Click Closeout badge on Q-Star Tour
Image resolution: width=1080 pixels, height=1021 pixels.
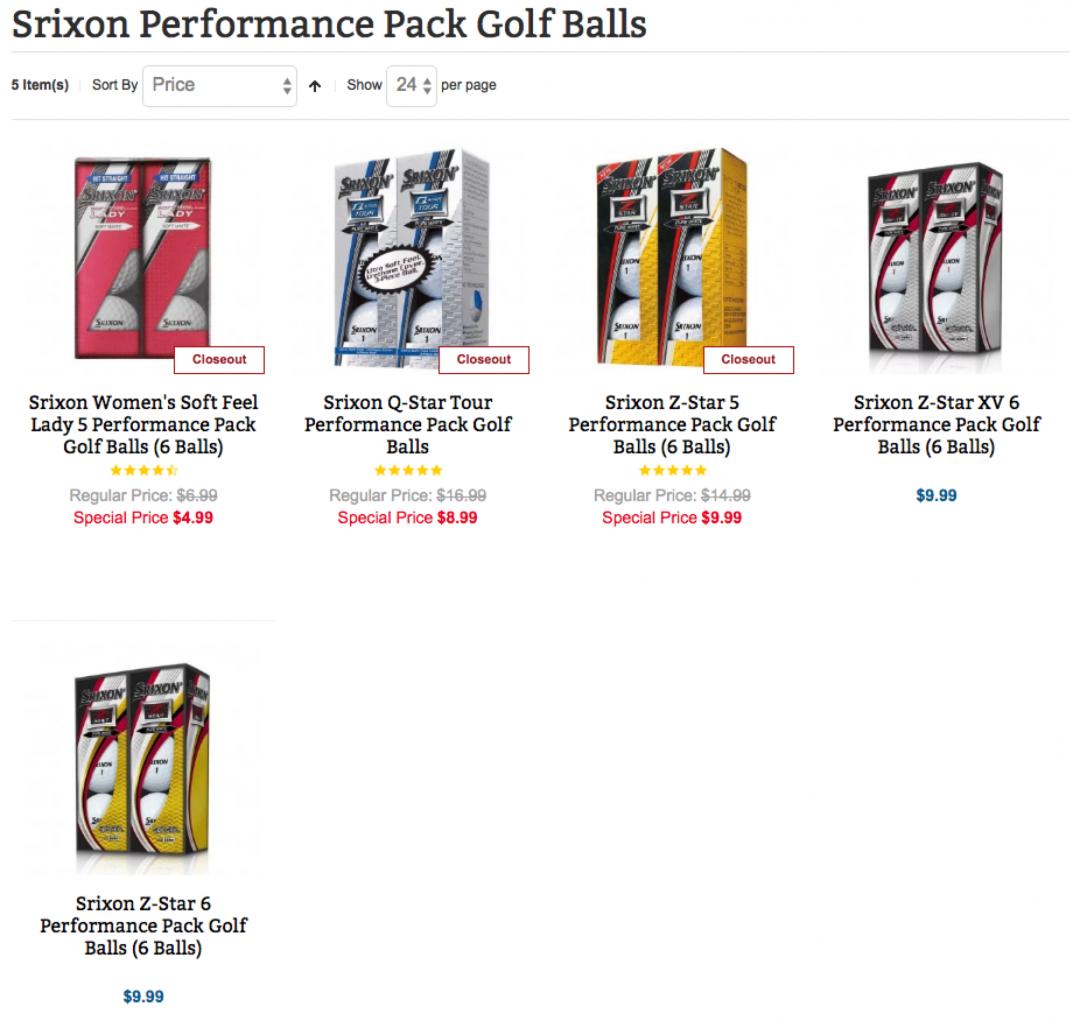click(x=483, y=360)
